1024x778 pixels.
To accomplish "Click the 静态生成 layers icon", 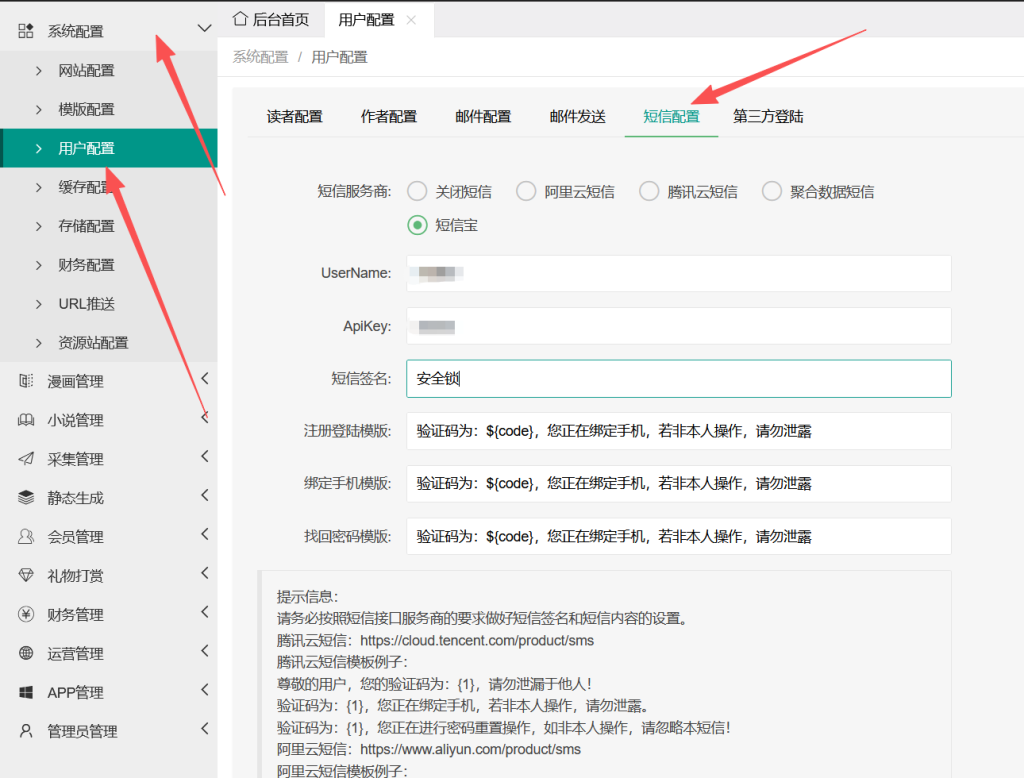I will [x=26, y=498].
